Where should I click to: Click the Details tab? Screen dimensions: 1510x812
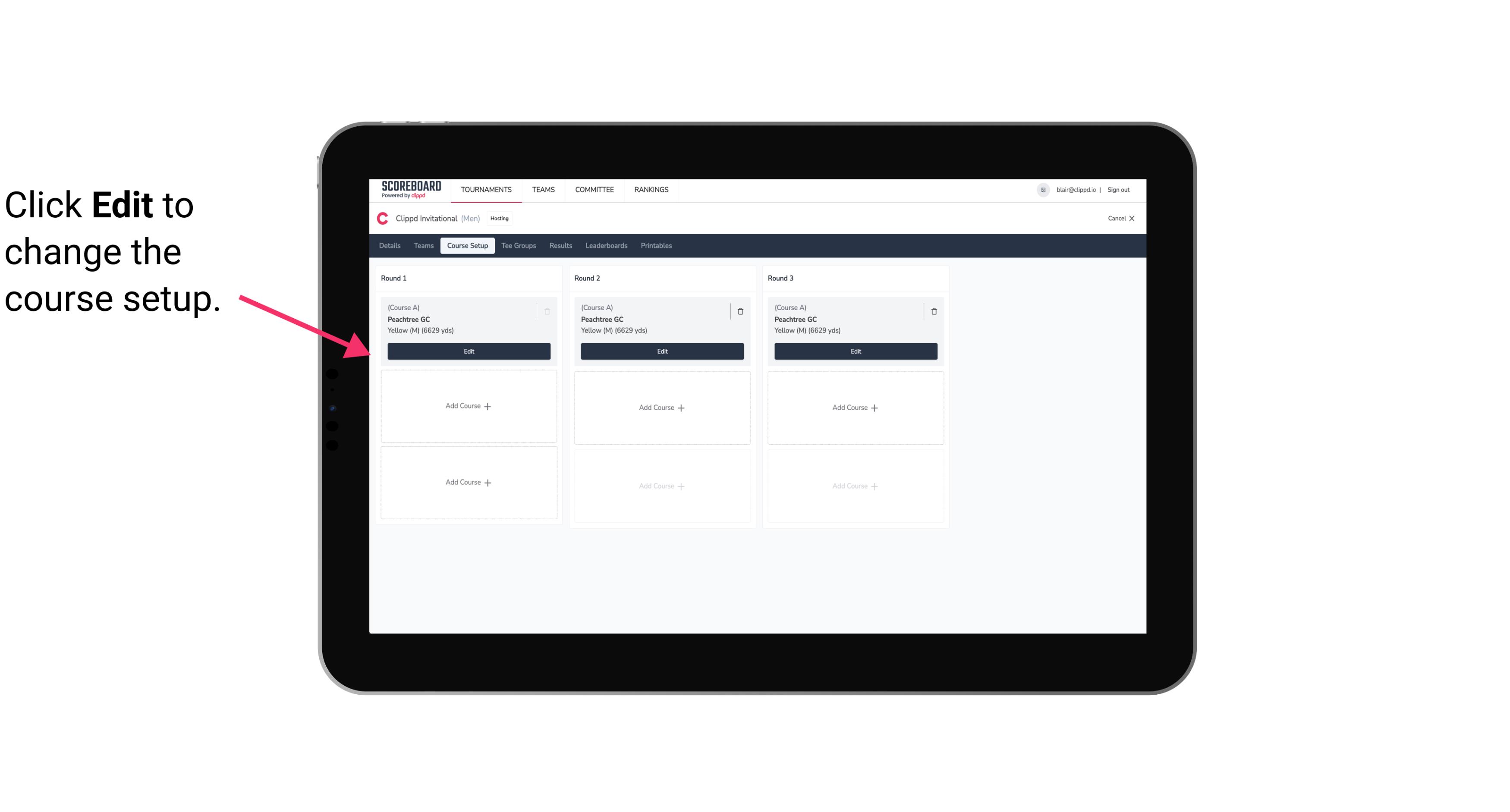[391, 246]
